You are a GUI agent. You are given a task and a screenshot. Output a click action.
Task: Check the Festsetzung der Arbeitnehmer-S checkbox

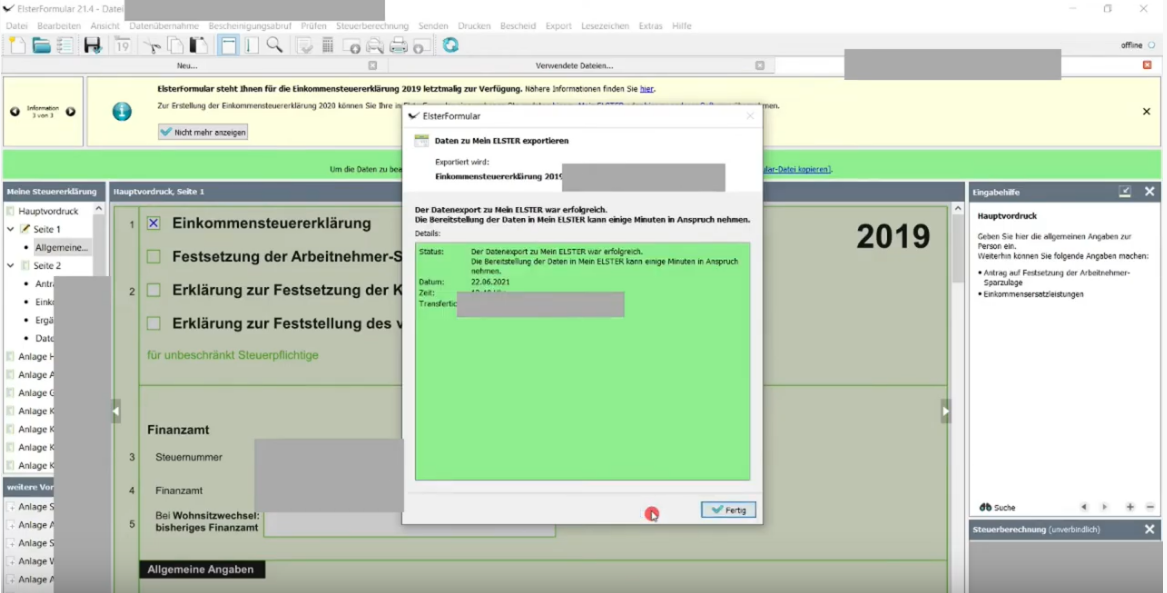click(153, 257)
